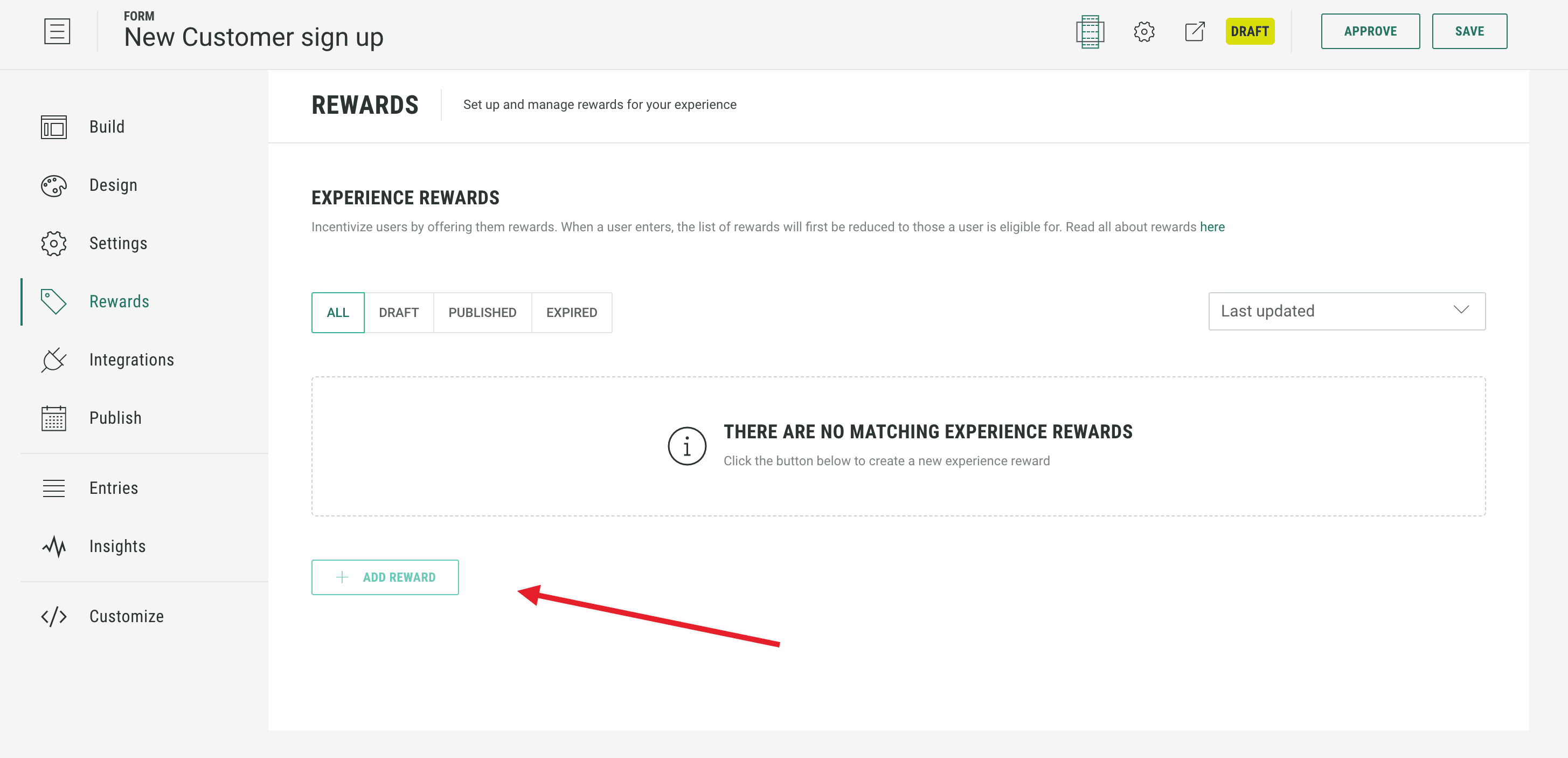The image size is (1568, 758).
Task: Click the Insights pulse graph icon
Action: 53,547
